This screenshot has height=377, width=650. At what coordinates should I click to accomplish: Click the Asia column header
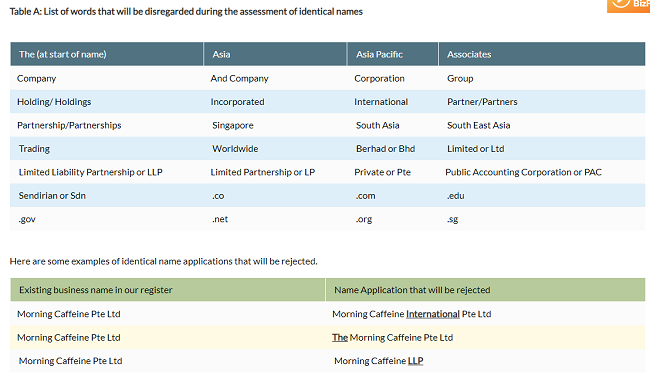[x=275, y=54]
